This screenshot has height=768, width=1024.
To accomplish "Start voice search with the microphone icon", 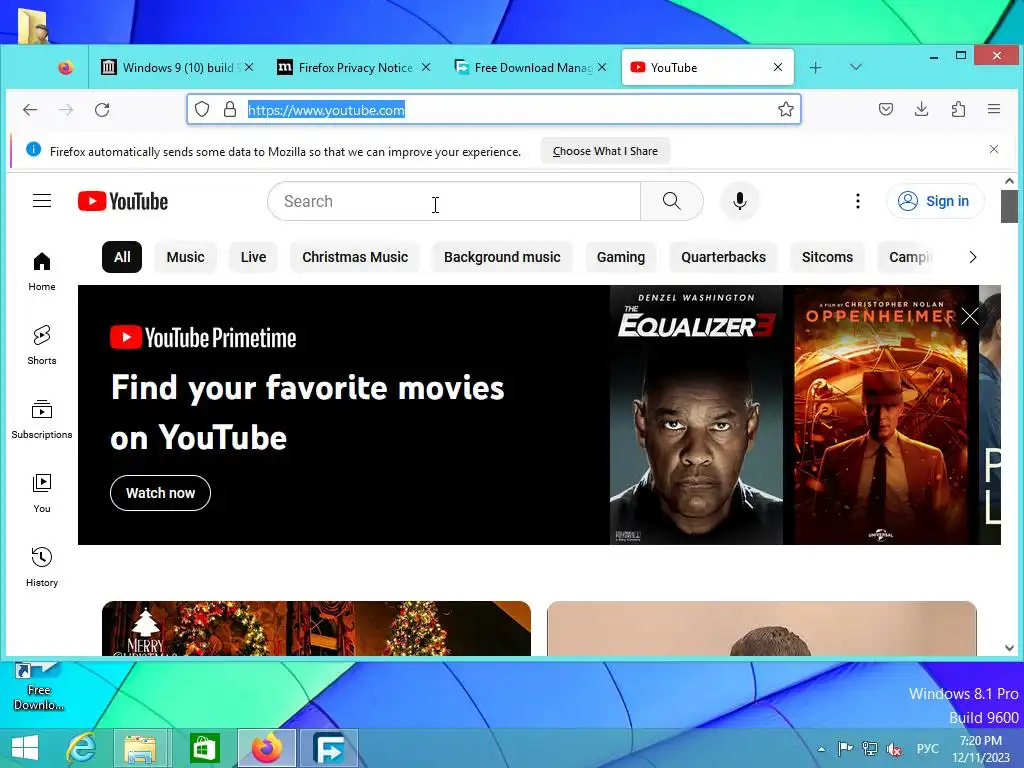I will pyautogui.click(x=739, y=201).
